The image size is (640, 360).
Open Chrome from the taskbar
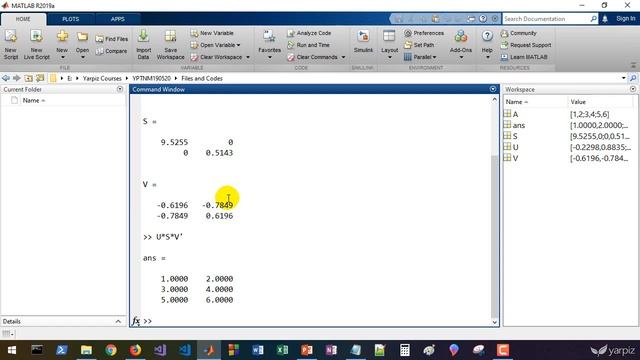[x=111, y=350]
